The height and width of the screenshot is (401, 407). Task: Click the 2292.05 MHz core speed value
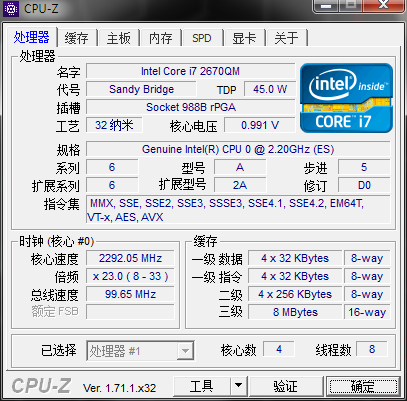pyautogui.click(x=130, y=258)
